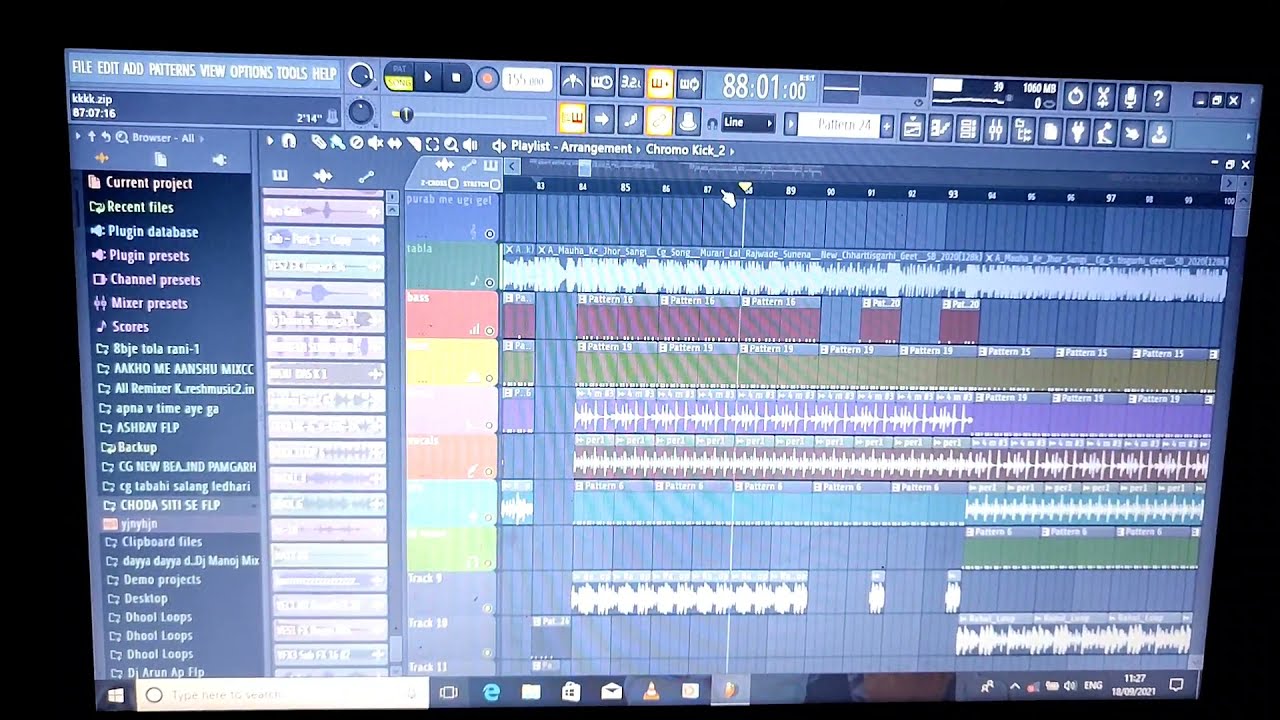Screen dimensions: 1280x720
Task: Click the Stop button
Action: click(456, 78)
